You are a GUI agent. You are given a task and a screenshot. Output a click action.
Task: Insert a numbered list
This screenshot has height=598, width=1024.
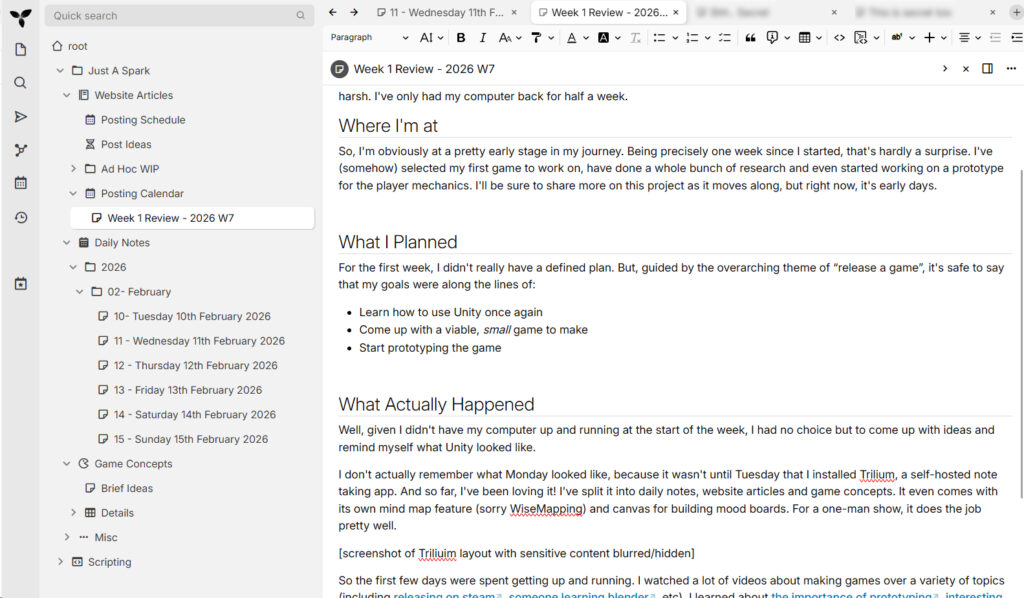tap(692, 38)
